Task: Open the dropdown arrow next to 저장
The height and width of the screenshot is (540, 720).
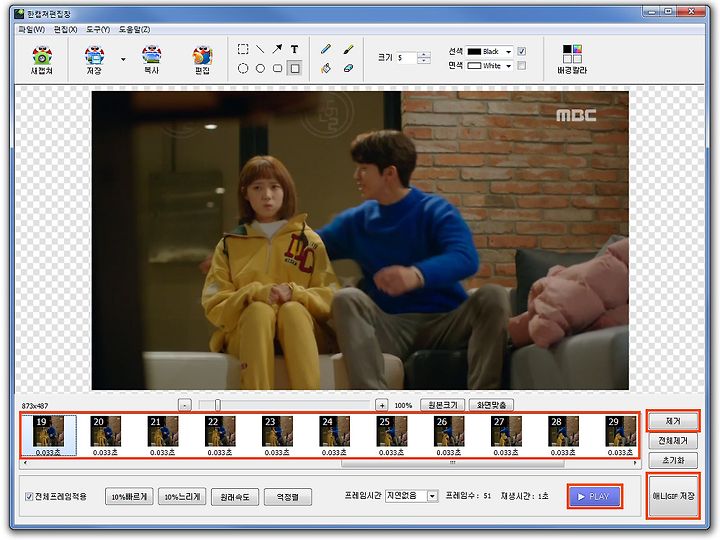Action: point(123,59)
